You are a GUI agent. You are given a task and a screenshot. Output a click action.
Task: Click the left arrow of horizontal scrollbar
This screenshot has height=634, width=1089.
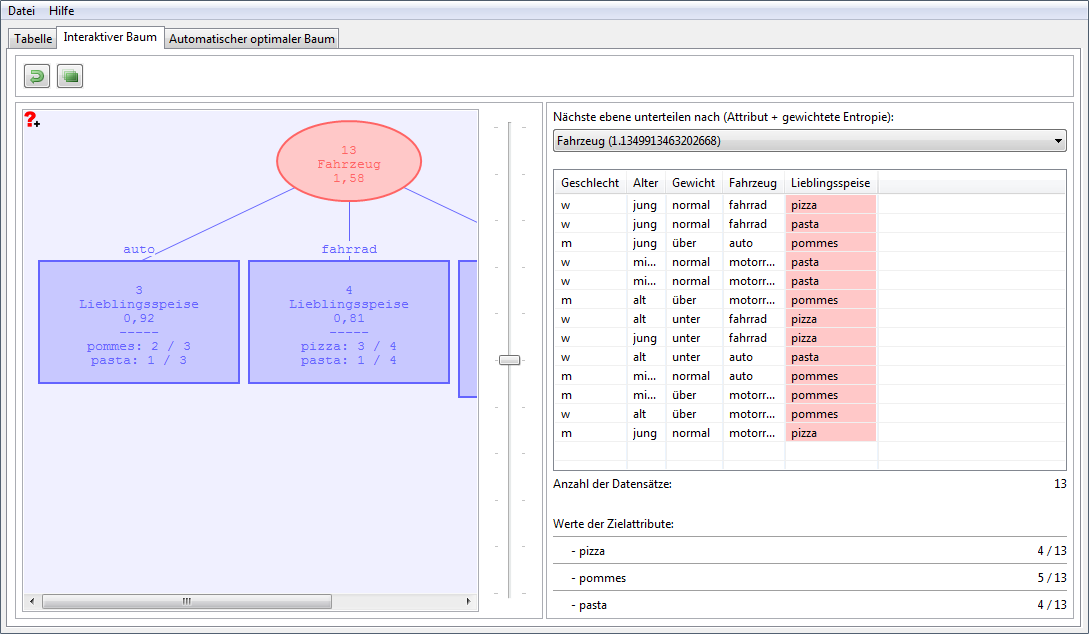click(32, 601)
